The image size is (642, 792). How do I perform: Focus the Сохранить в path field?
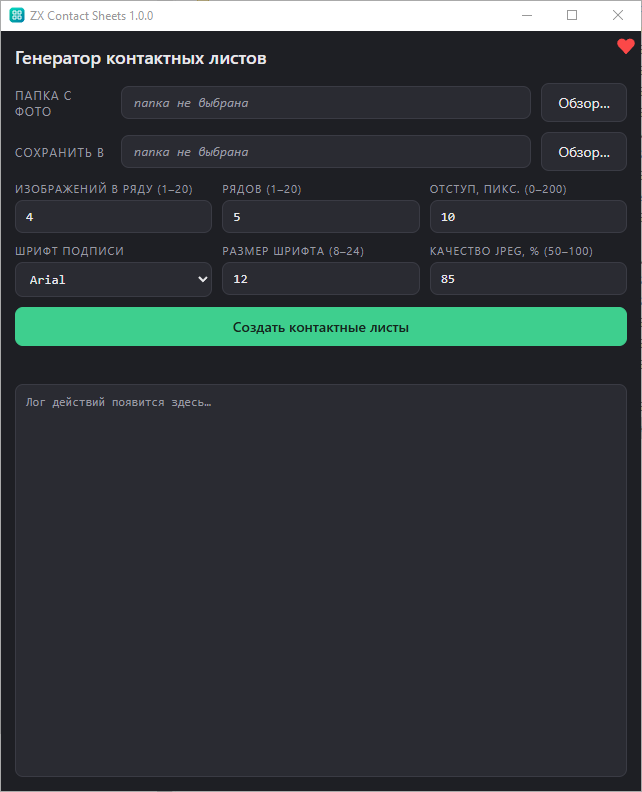[326, 152]
